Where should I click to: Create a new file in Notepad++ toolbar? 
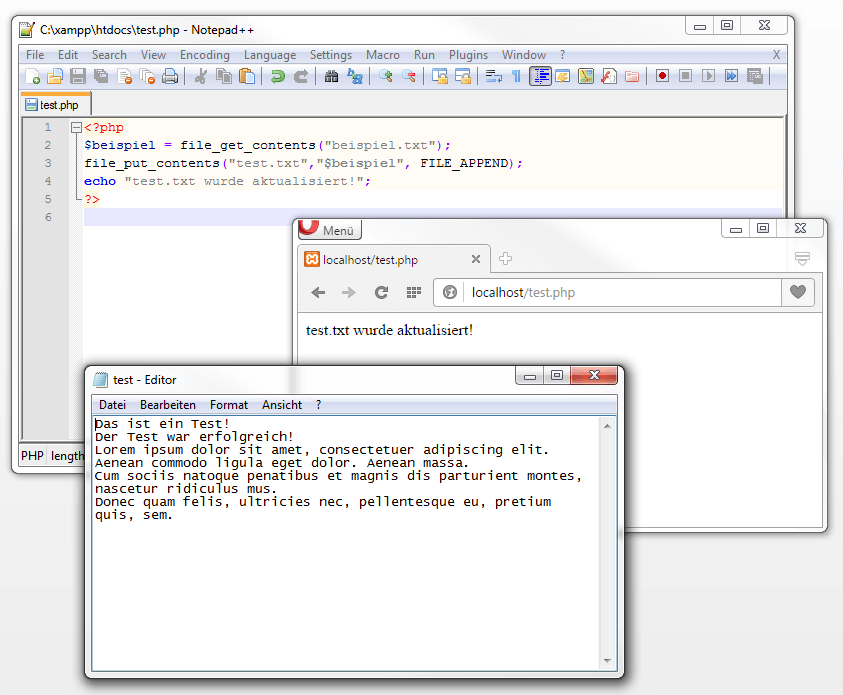(x=32, y=76)
